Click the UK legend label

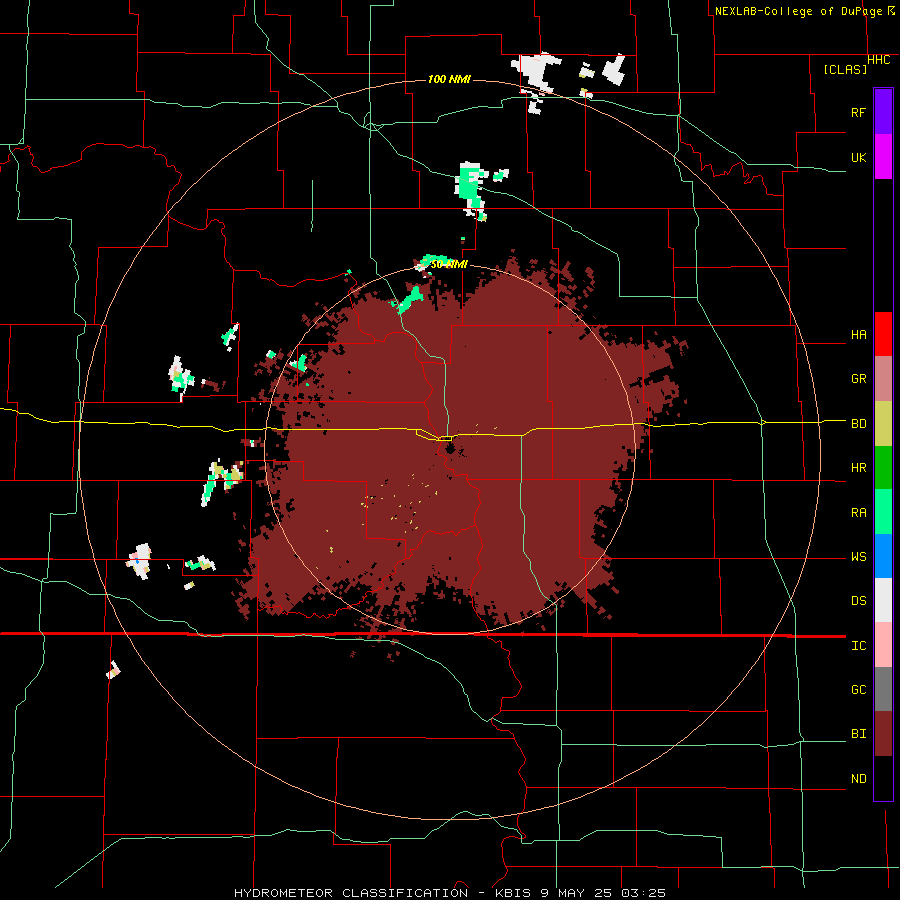858,157
